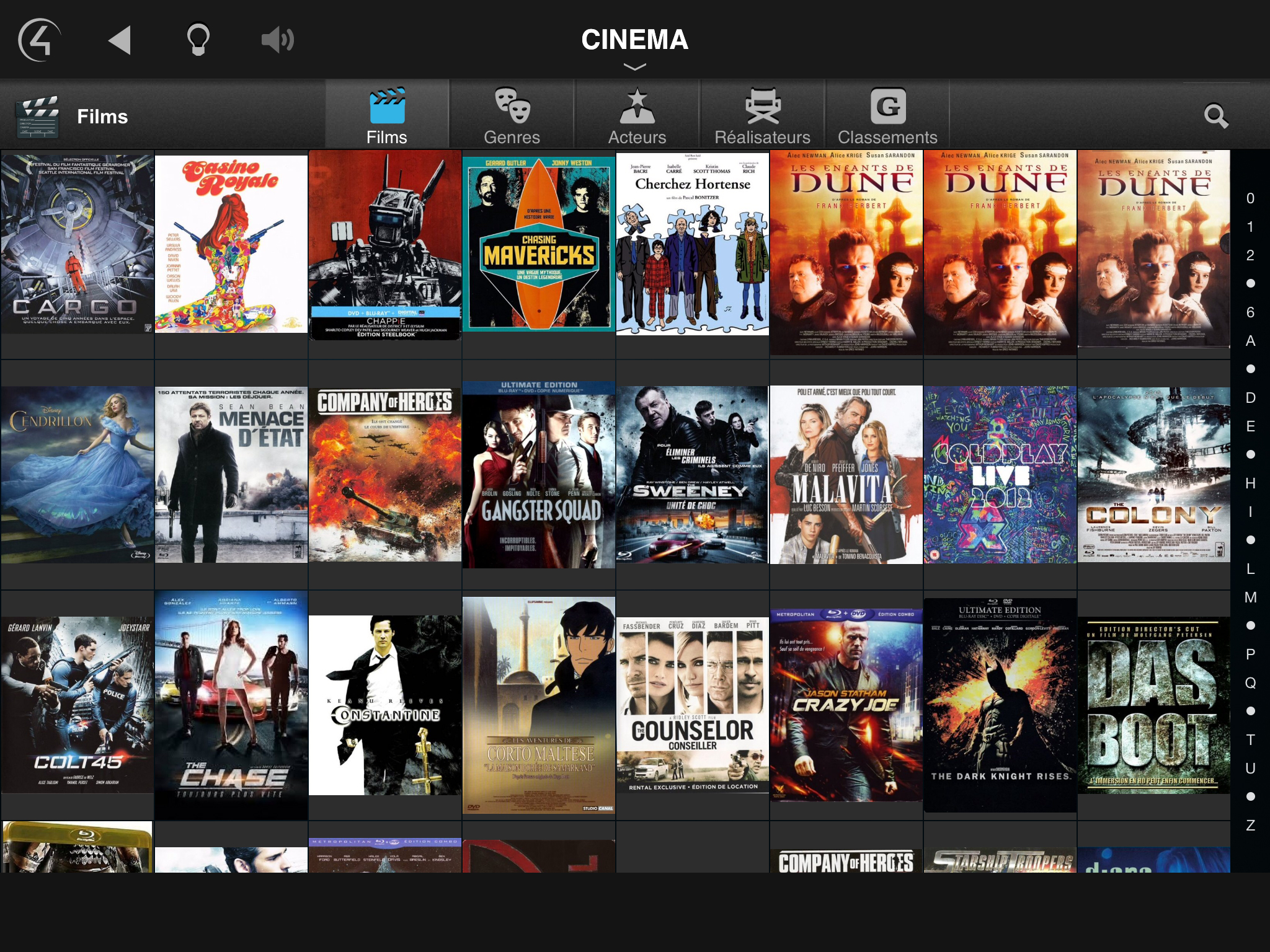
Task: Select the Films tab
Action: coord(387,115)
